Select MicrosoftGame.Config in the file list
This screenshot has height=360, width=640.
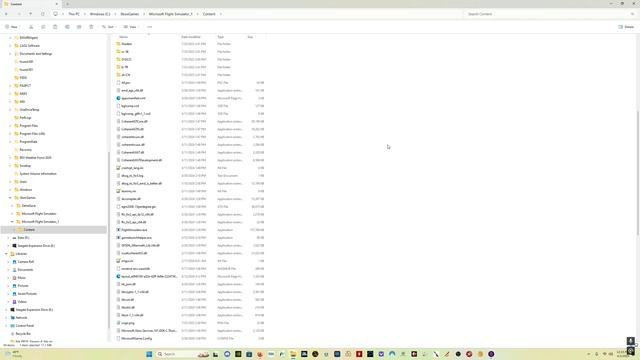point(137,338)
